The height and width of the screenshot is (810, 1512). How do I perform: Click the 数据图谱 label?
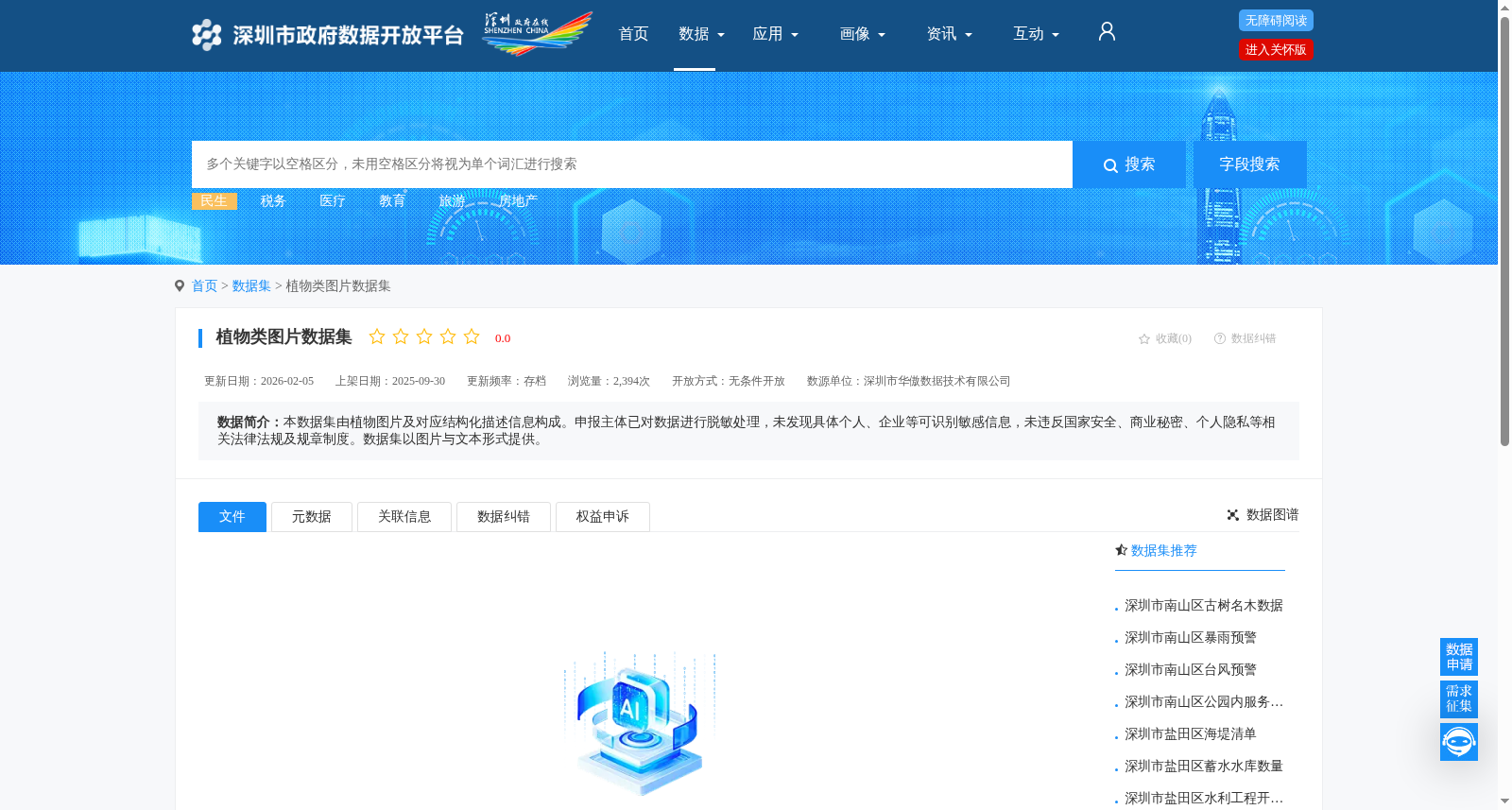pos(1272,515)
